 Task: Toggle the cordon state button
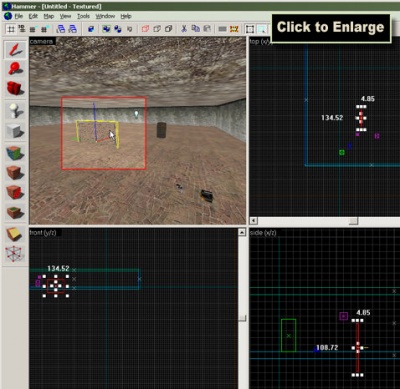pos(223,29)
